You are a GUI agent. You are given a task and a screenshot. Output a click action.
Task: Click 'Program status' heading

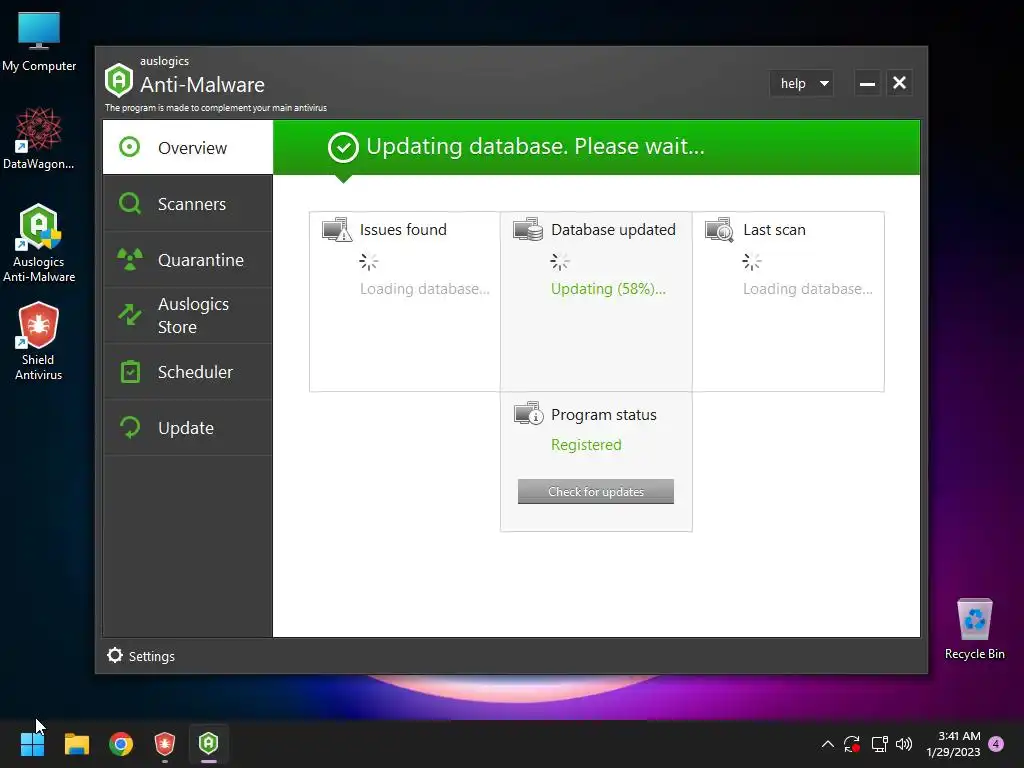[x=604, y=415]
